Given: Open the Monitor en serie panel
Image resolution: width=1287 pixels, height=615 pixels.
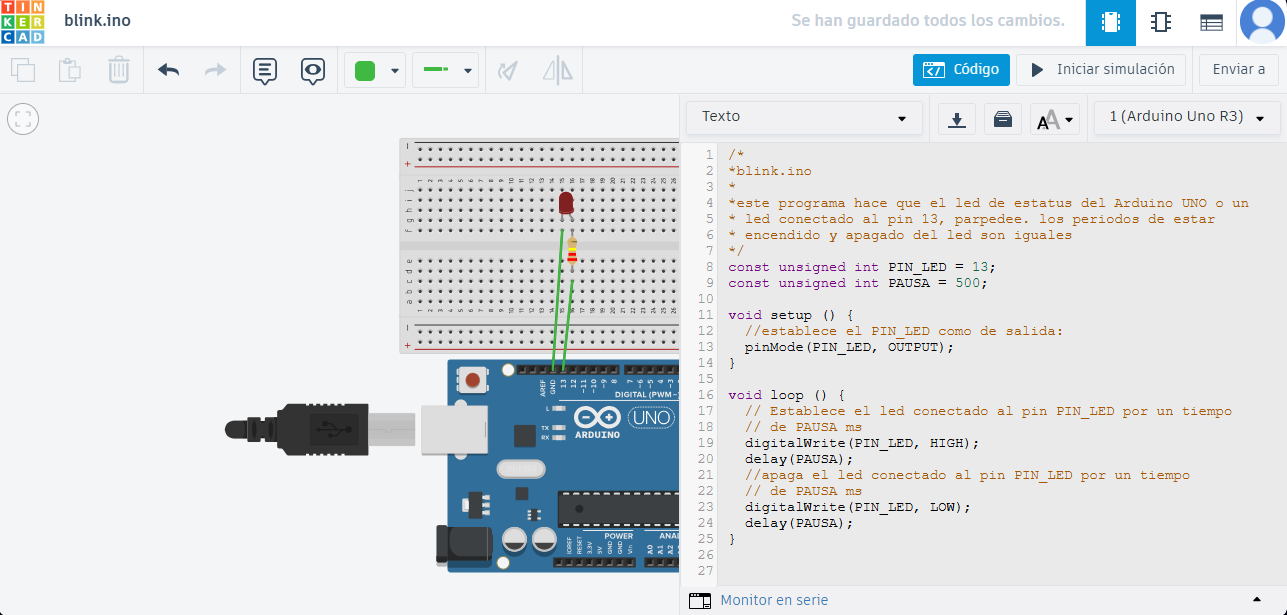Looking at the screenshot, I should tap(773, 600).
